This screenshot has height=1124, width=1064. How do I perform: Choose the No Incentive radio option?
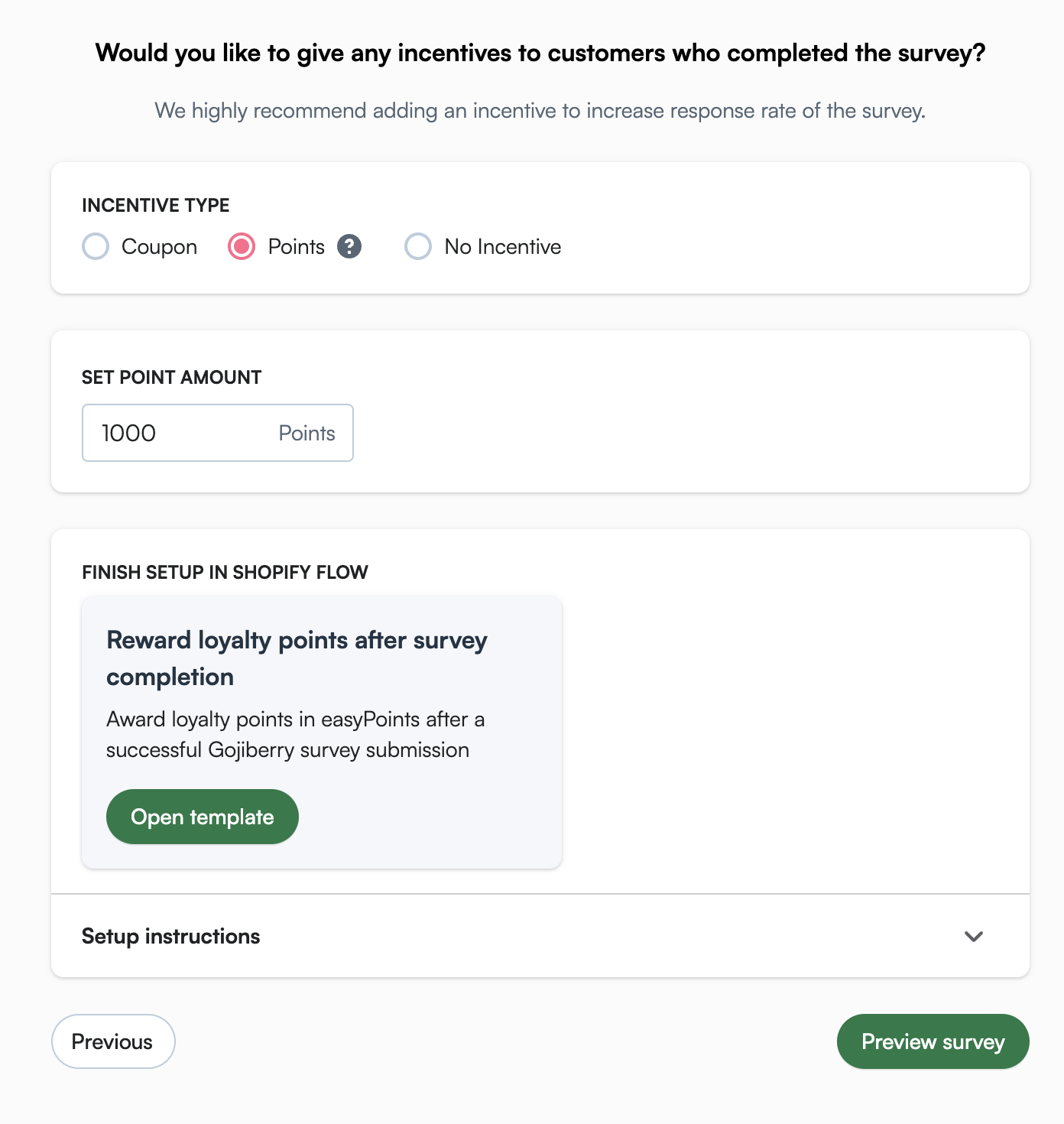[x=418, y=247]
